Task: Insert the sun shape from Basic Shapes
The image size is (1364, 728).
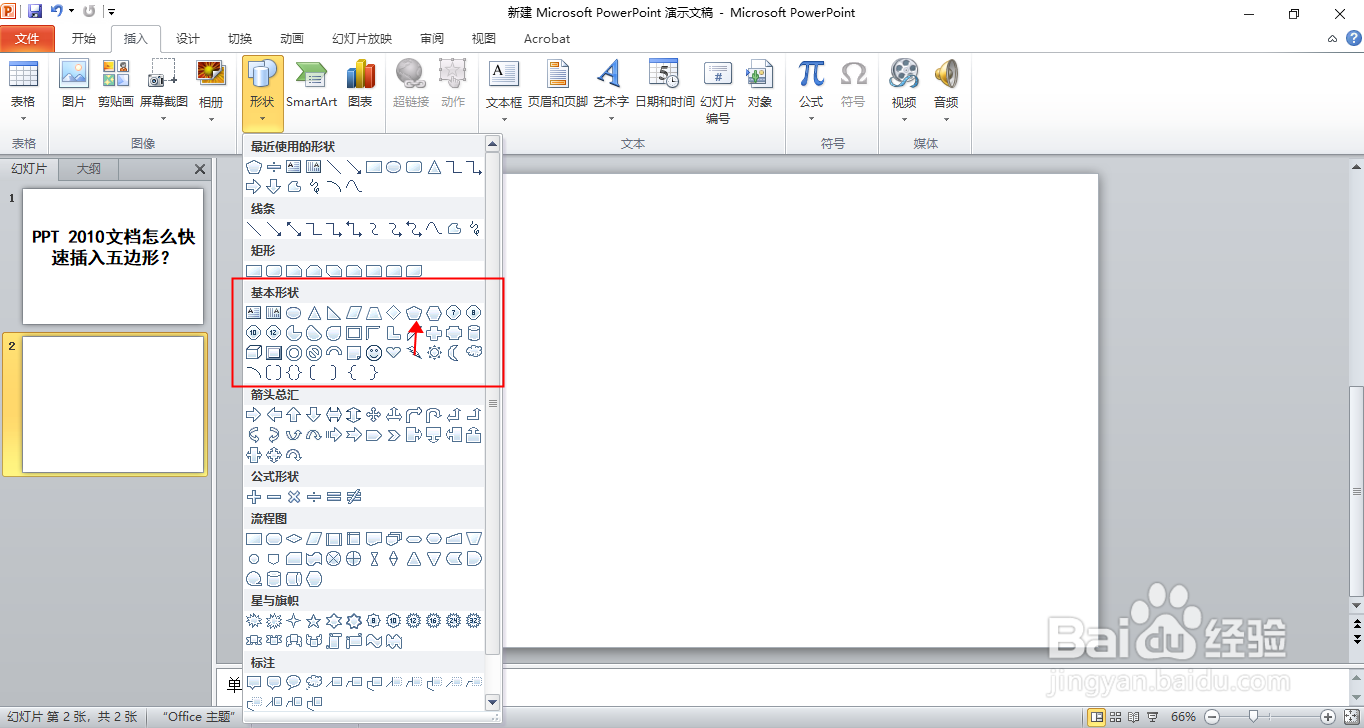Action: (434, 353)
